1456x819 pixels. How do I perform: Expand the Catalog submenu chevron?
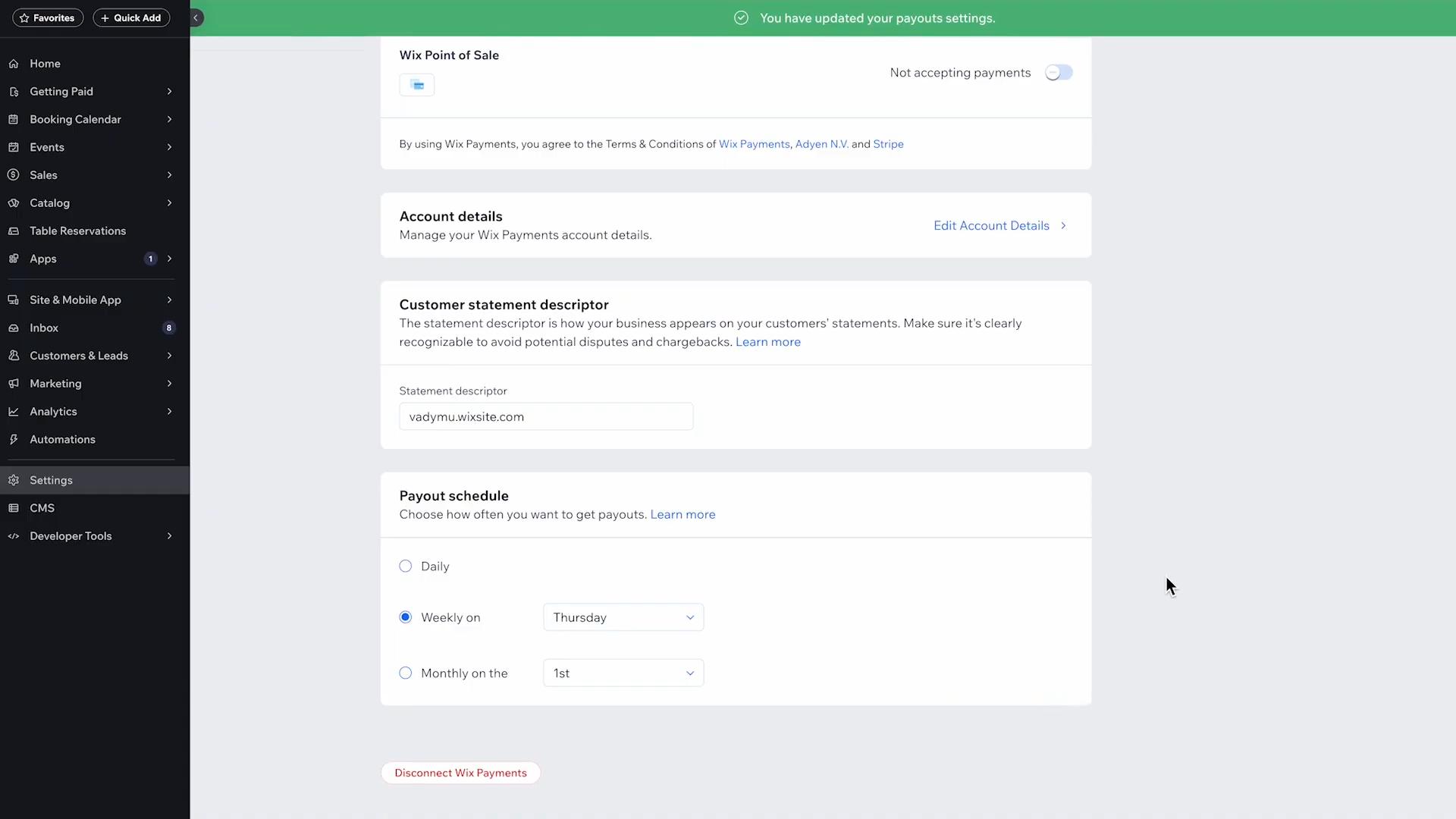pos(169,203)
